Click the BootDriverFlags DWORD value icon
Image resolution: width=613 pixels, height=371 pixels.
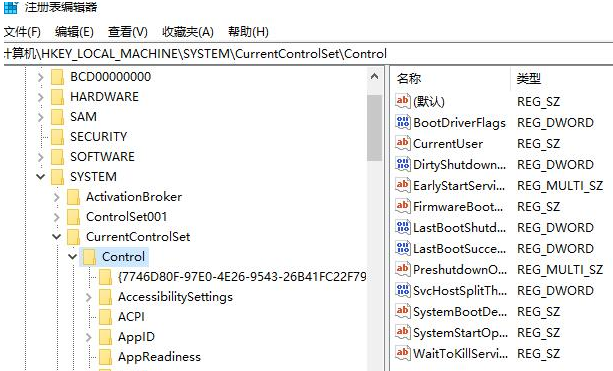[403, 122]
